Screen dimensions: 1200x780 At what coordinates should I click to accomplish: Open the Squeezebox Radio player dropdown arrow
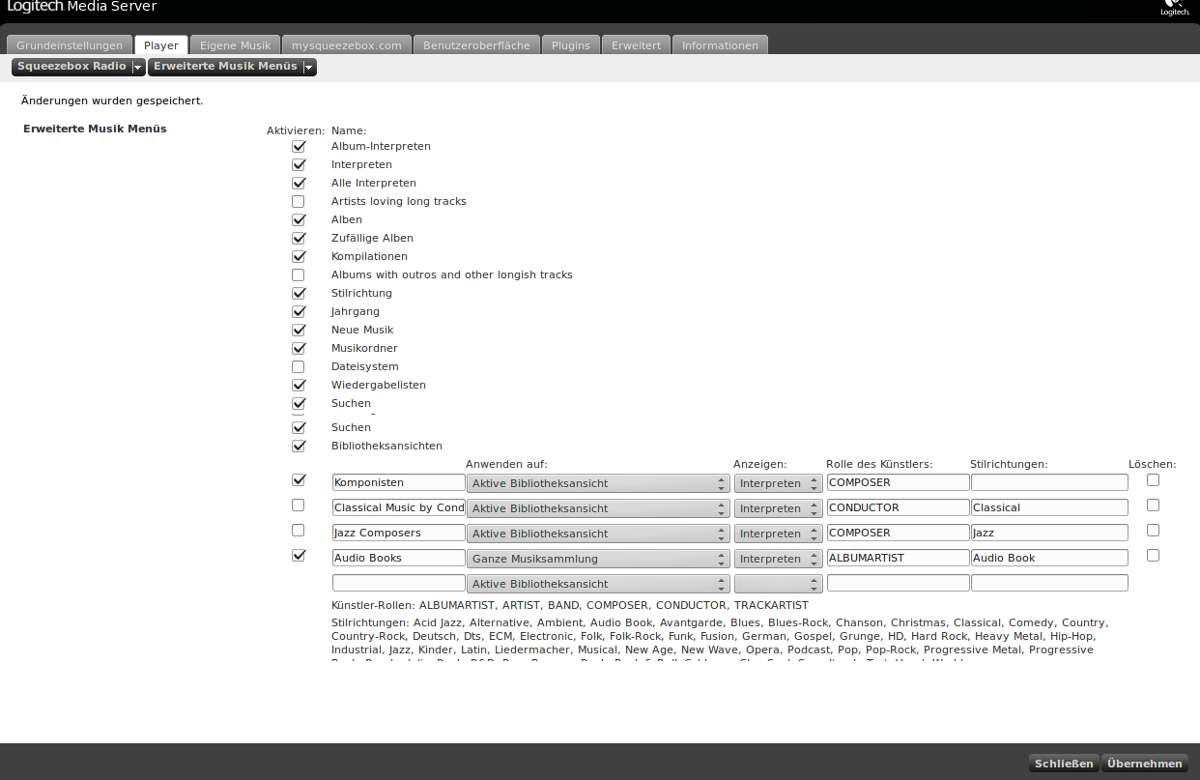[x=138, y=67]
